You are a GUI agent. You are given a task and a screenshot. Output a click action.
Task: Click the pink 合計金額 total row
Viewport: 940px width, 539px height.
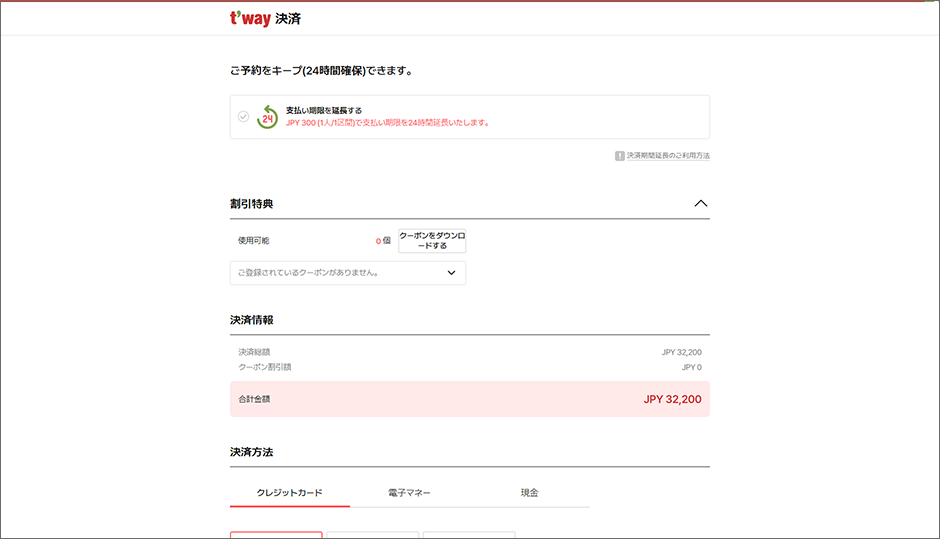tap(469, 399)
